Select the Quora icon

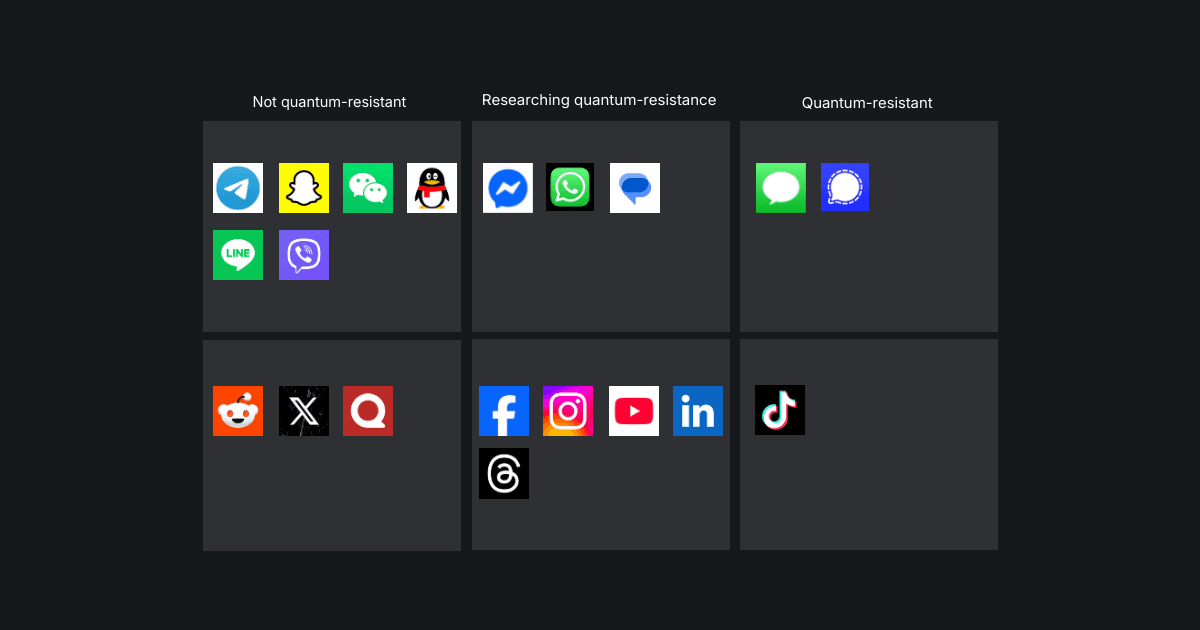(368, 410)
